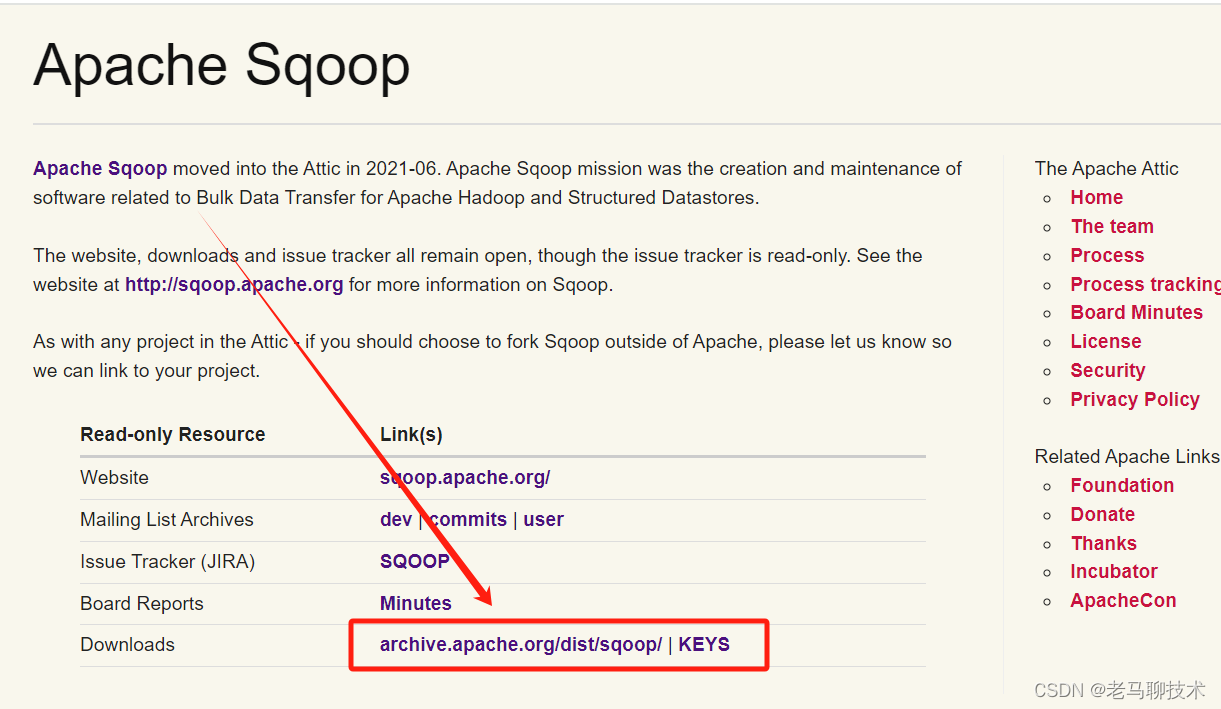This screenshot has width=1221, height=709.
Task: Open archive.apache.org/dist/sqoop/ downloads link
Action: coord(521,644)
